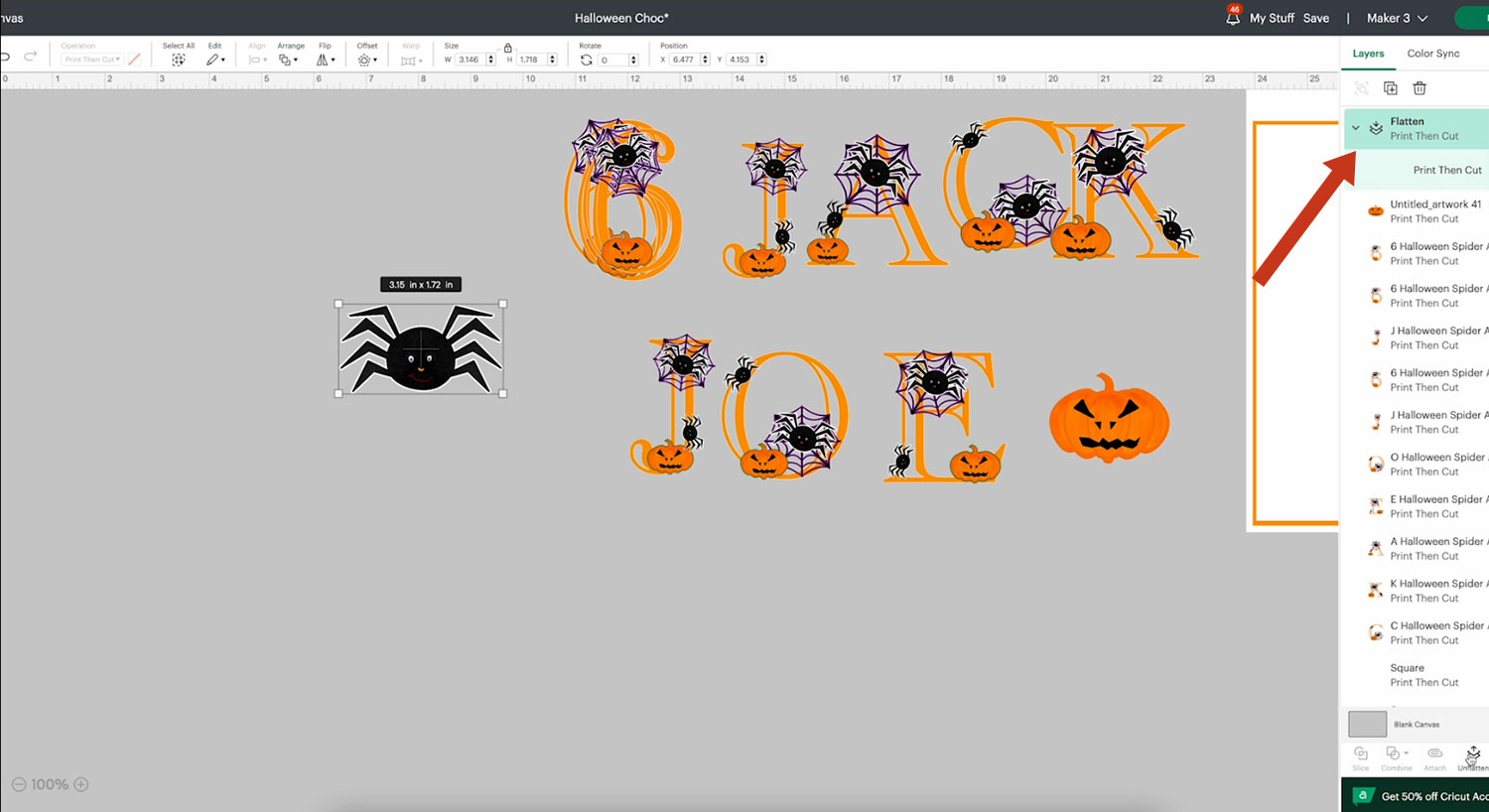Open My Stuff link
Image resolution: width=1489 pixels, height=812 pixels.
(1272, 18)
